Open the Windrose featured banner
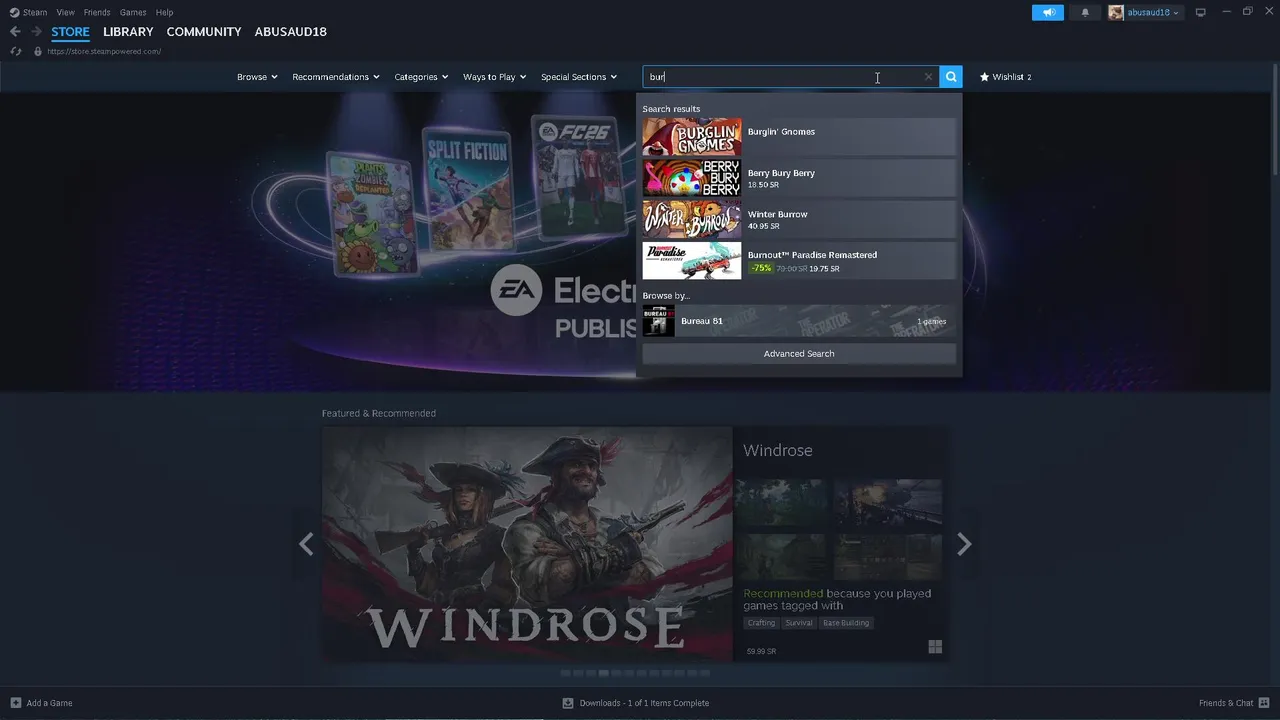1280x720 pixels. [x=527, y=543]
